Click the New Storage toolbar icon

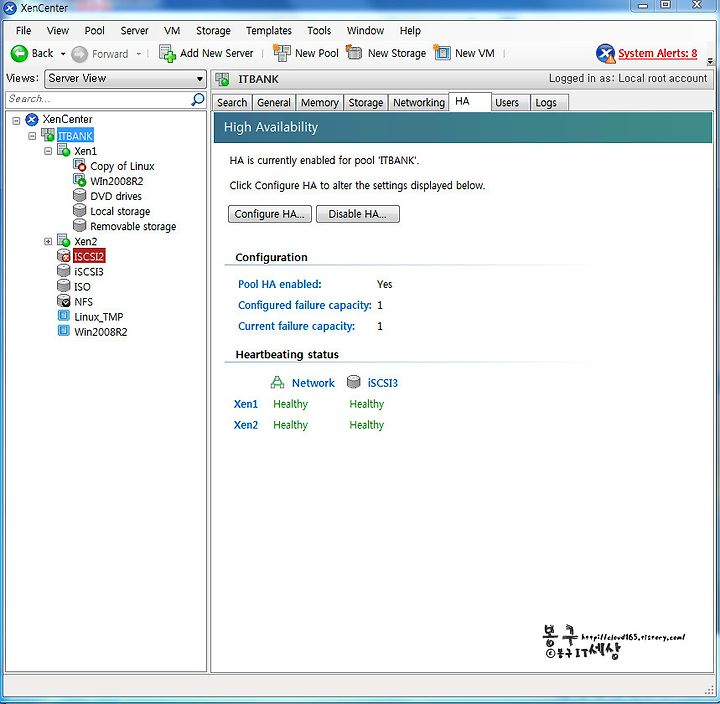pyautogui.click(x=354, y=52)
